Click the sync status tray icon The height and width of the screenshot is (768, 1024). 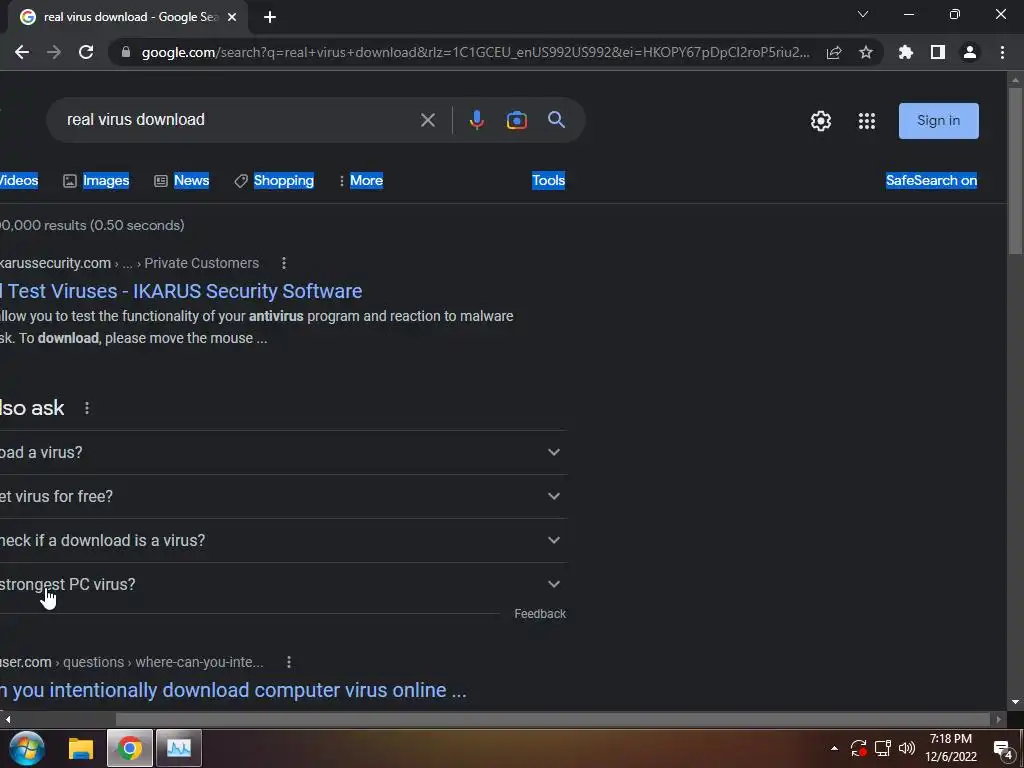pyautogui.click(x=859, y=748)
